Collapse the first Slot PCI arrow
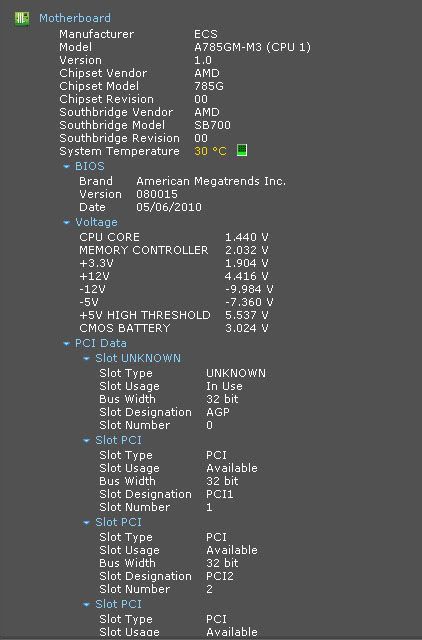Viewport: 422px width, 640px height. tap(87, 440)
